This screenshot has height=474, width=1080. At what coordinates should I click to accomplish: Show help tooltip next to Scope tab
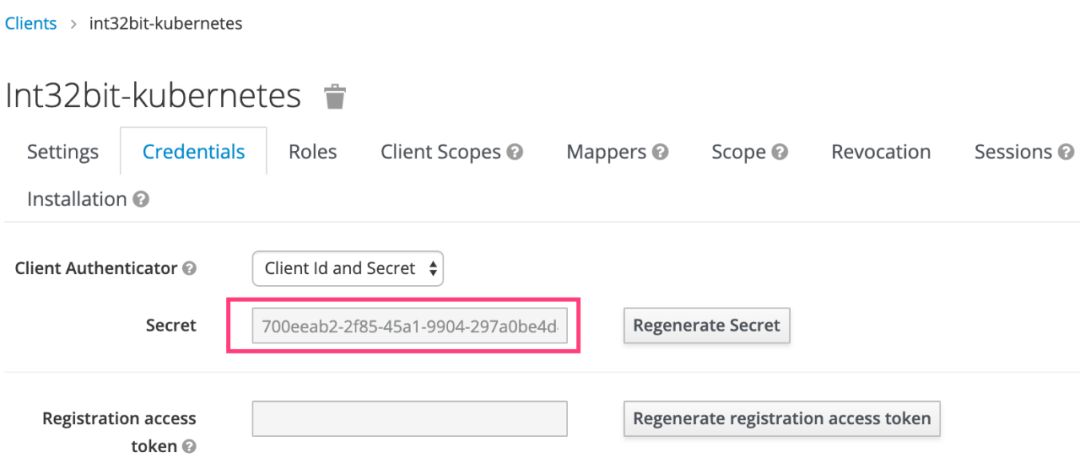[780, 152]
